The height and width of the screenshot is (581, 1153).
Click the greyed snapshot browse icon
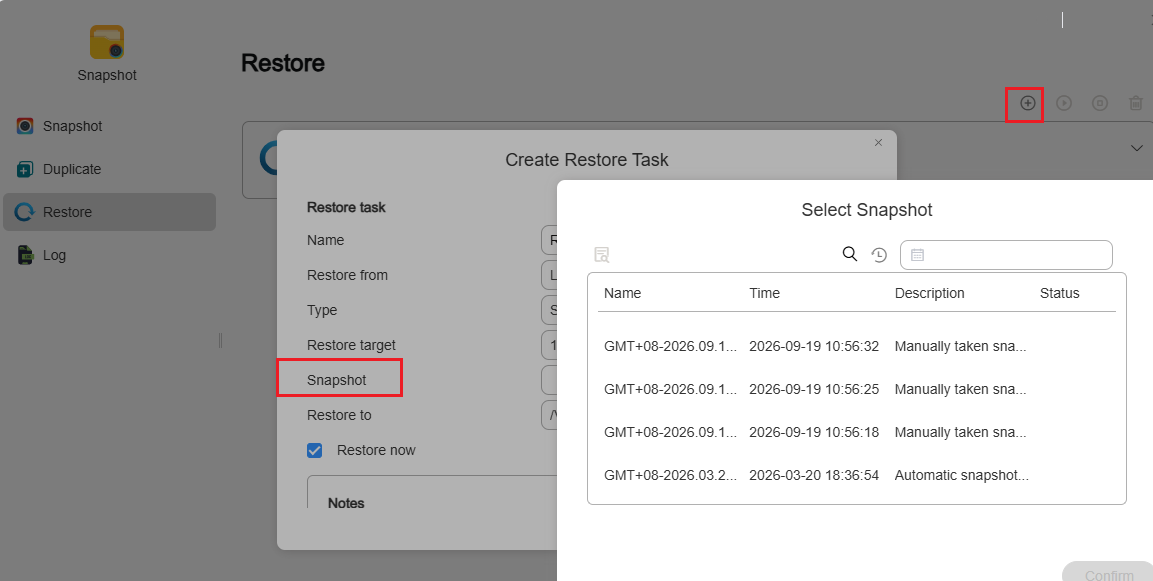[x=602, y=254]
